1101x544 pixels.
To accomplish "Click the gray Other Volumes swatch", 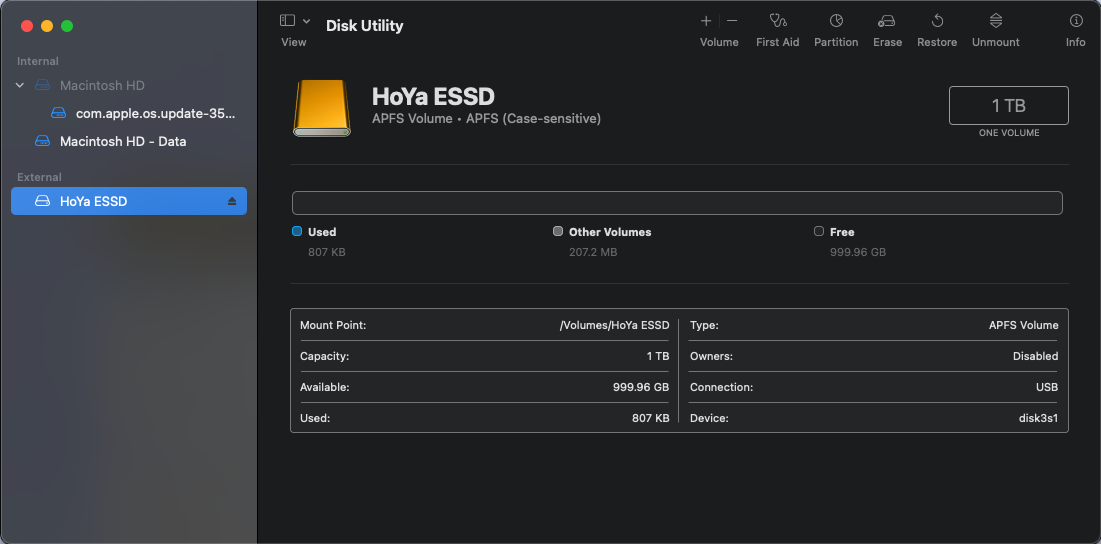I will (558, 231).
